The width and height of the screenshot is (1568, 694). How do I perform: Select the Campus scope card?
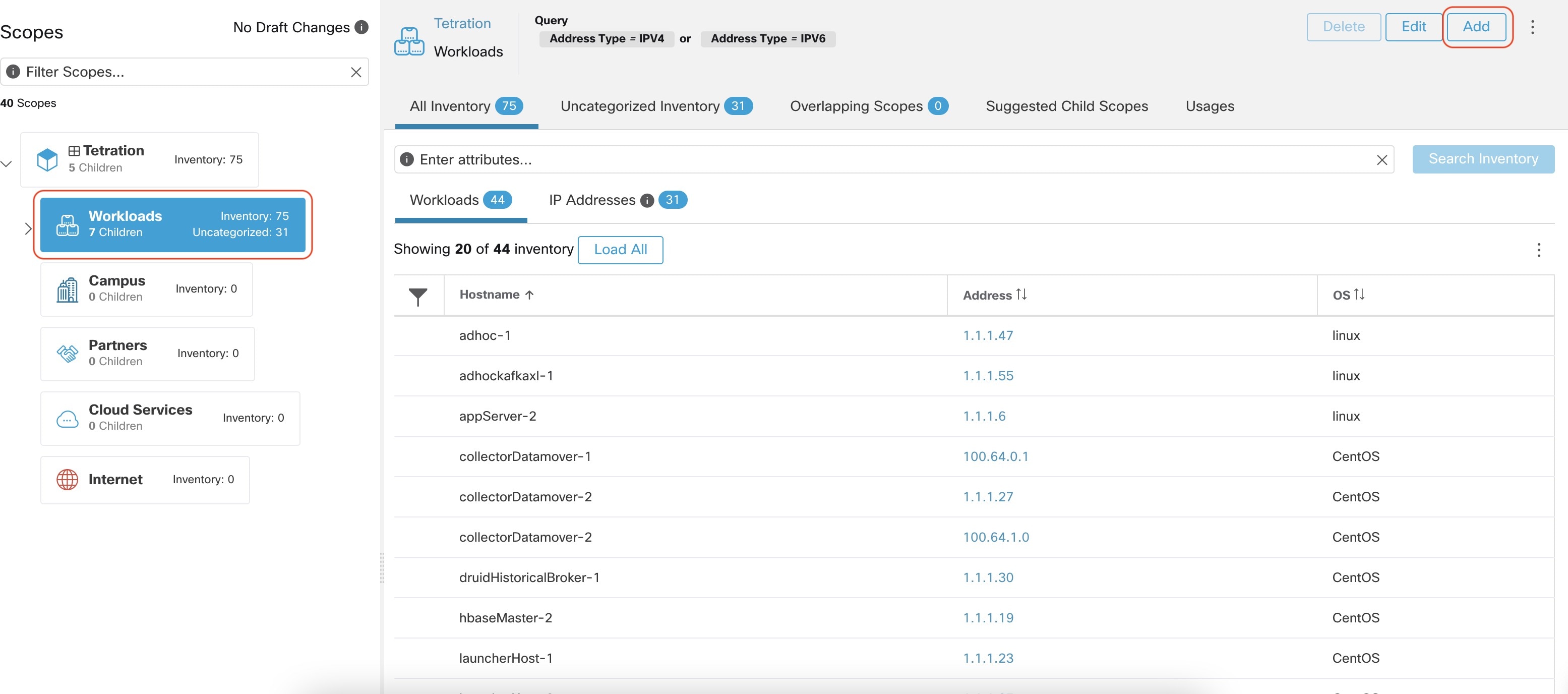point(146,289)
